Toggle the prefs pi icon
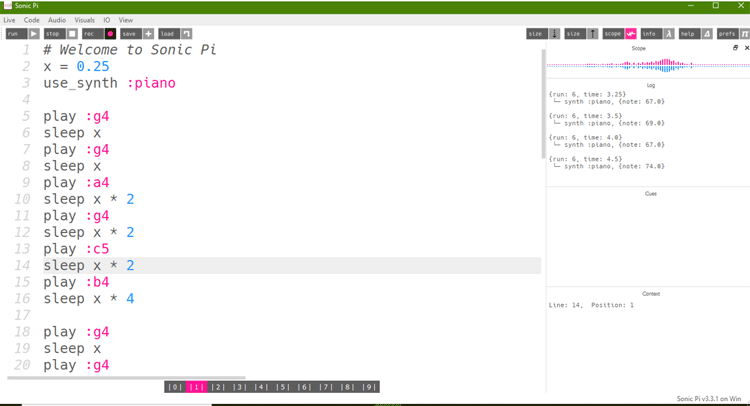 pos(745,33)
